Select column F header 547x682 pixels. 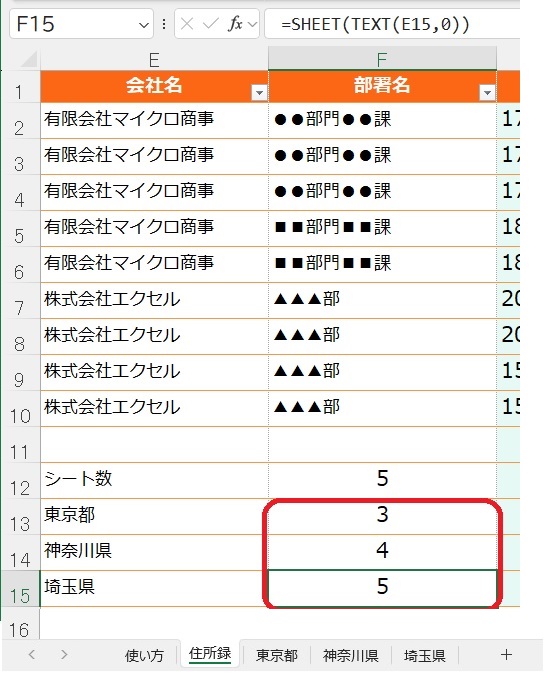(382, 59)
